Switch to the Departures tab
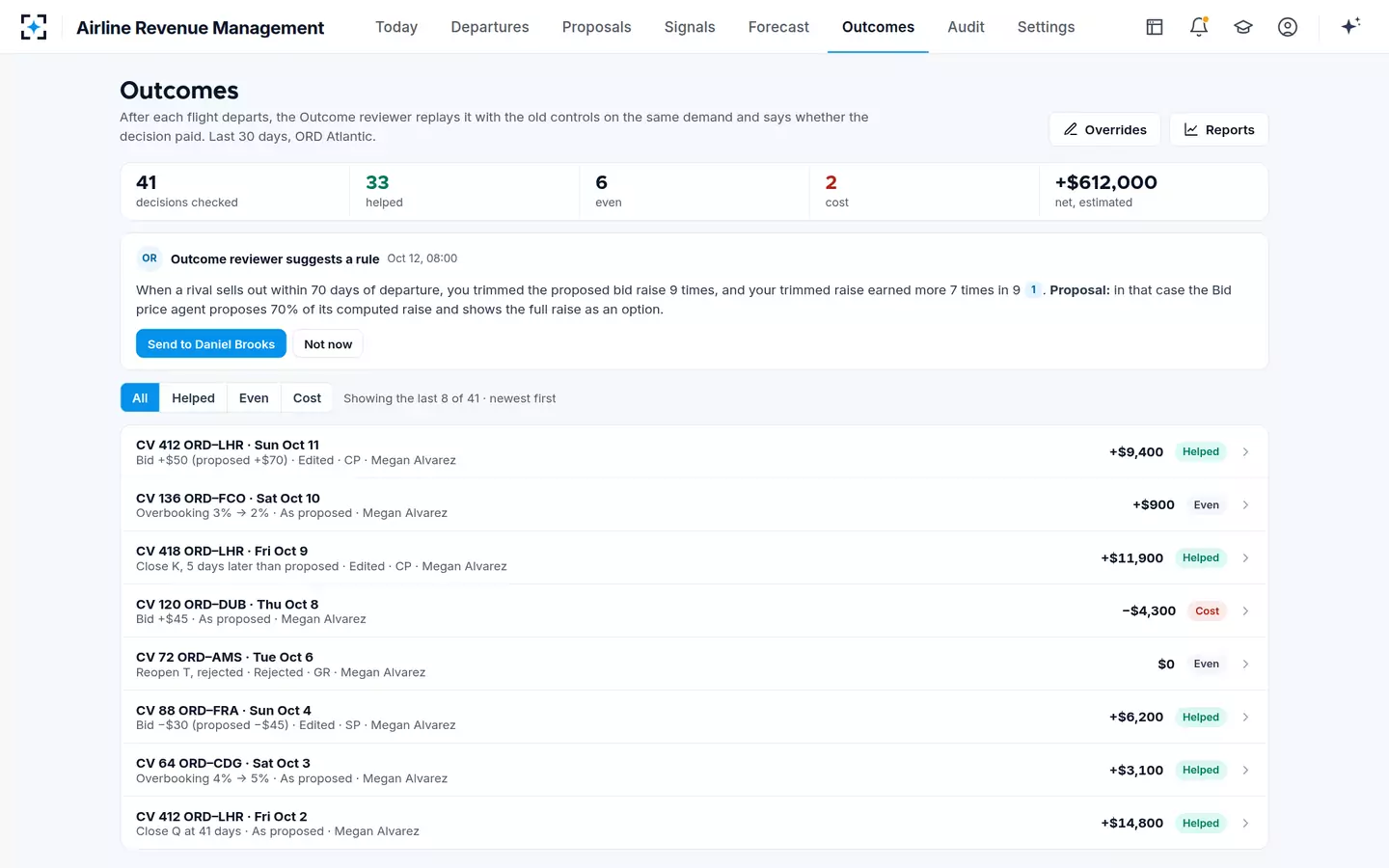This screenshot has height=868, width=1389. pyautogui.click(x=490, y=27)
